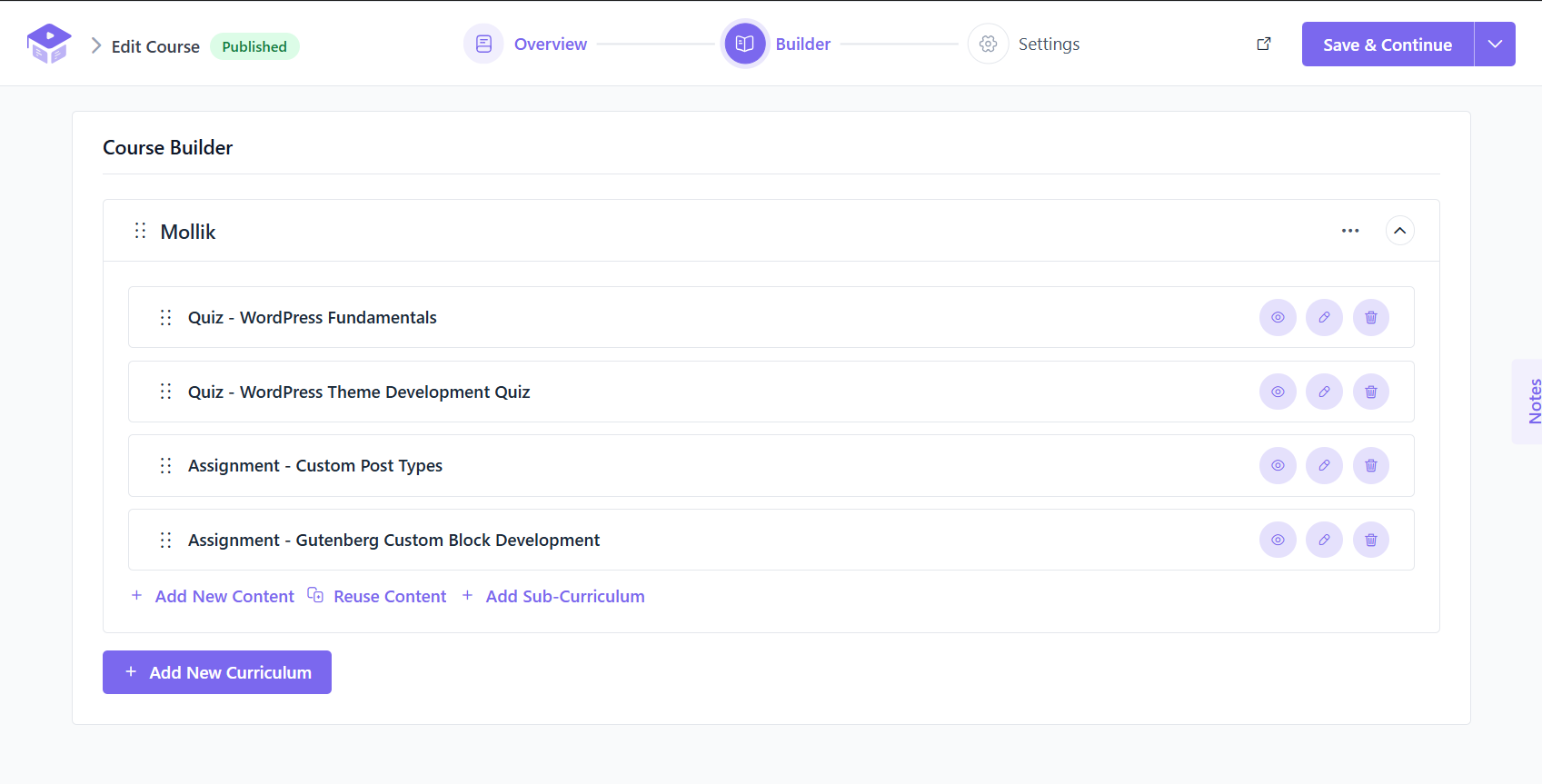The image size is (1542, 784).
Task: Click drag handle for Assignment - Custom Post Types
Action: pos(165,465)
